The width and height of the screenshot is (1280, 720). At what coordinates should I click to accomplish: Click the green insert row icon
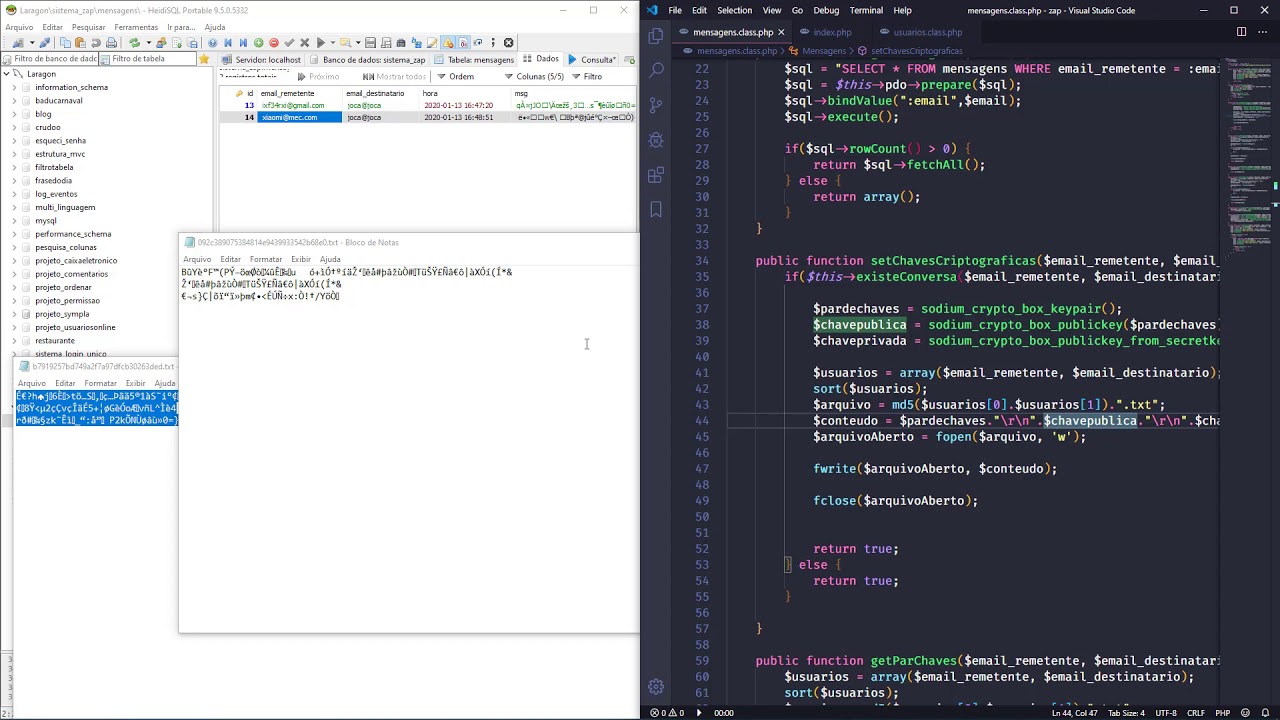click(x=258, y=43)
